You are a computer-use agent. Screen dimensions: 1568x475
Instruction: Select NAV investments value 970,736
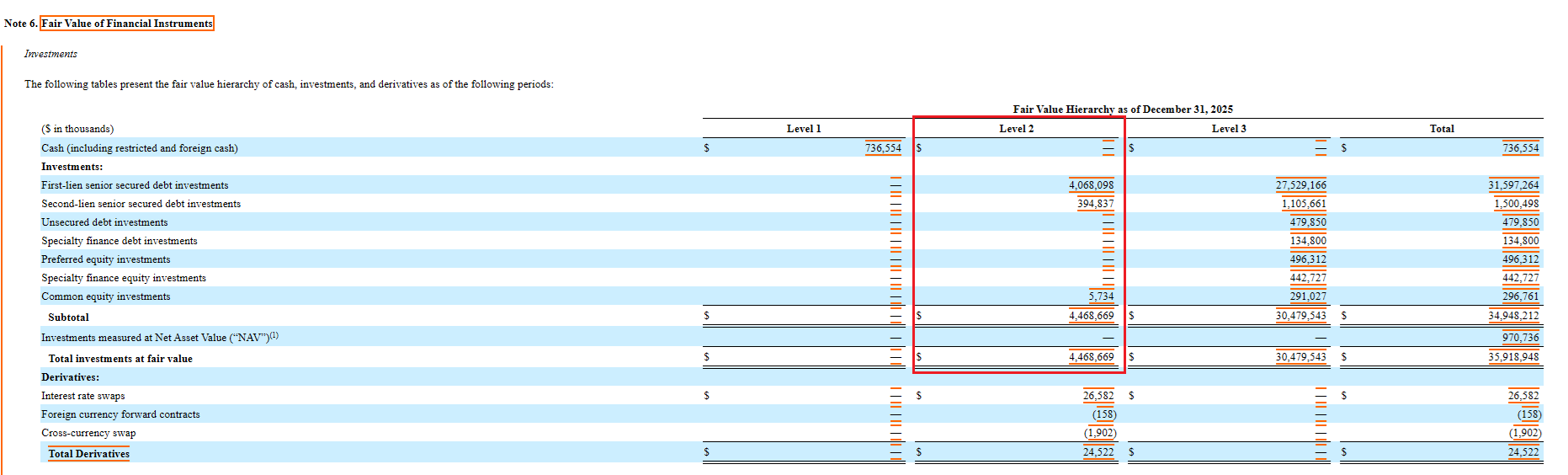(1520, 338)
